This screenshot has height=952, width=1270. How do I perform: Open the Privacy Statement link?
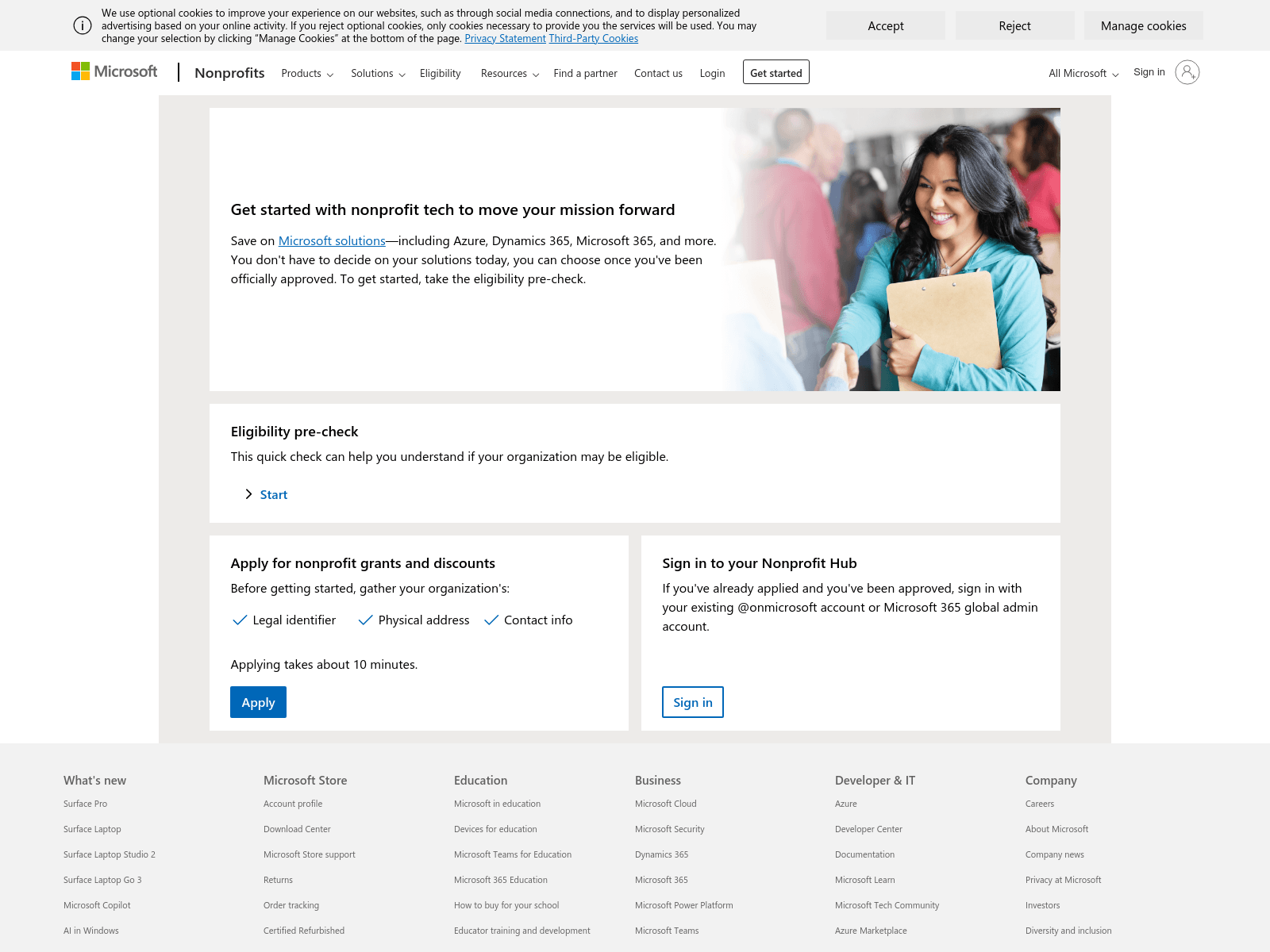(x=505, y=38)
